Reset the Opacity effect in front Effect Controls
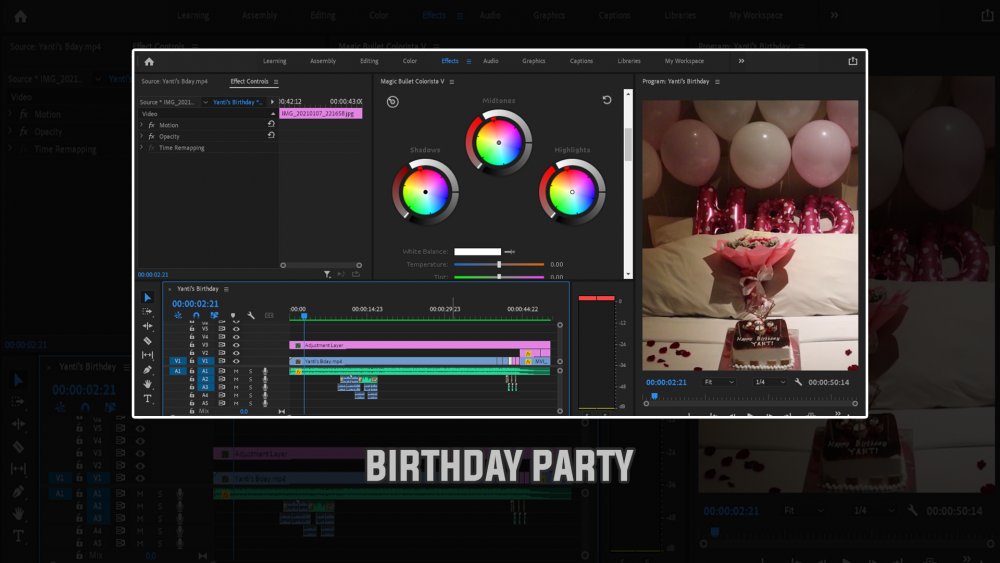Screen dimensions: 1000x563 (271, 135)
